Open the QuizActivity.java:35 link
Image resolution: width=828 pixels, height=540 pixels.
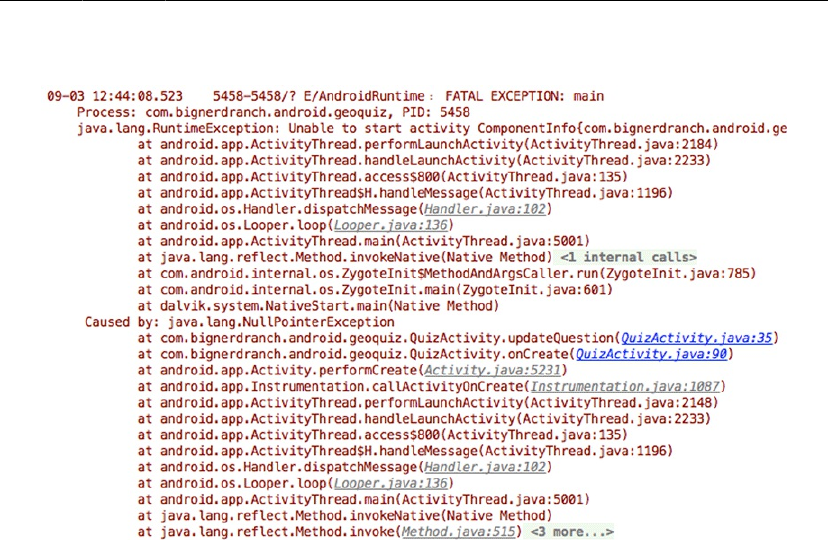tap(697, 338)
